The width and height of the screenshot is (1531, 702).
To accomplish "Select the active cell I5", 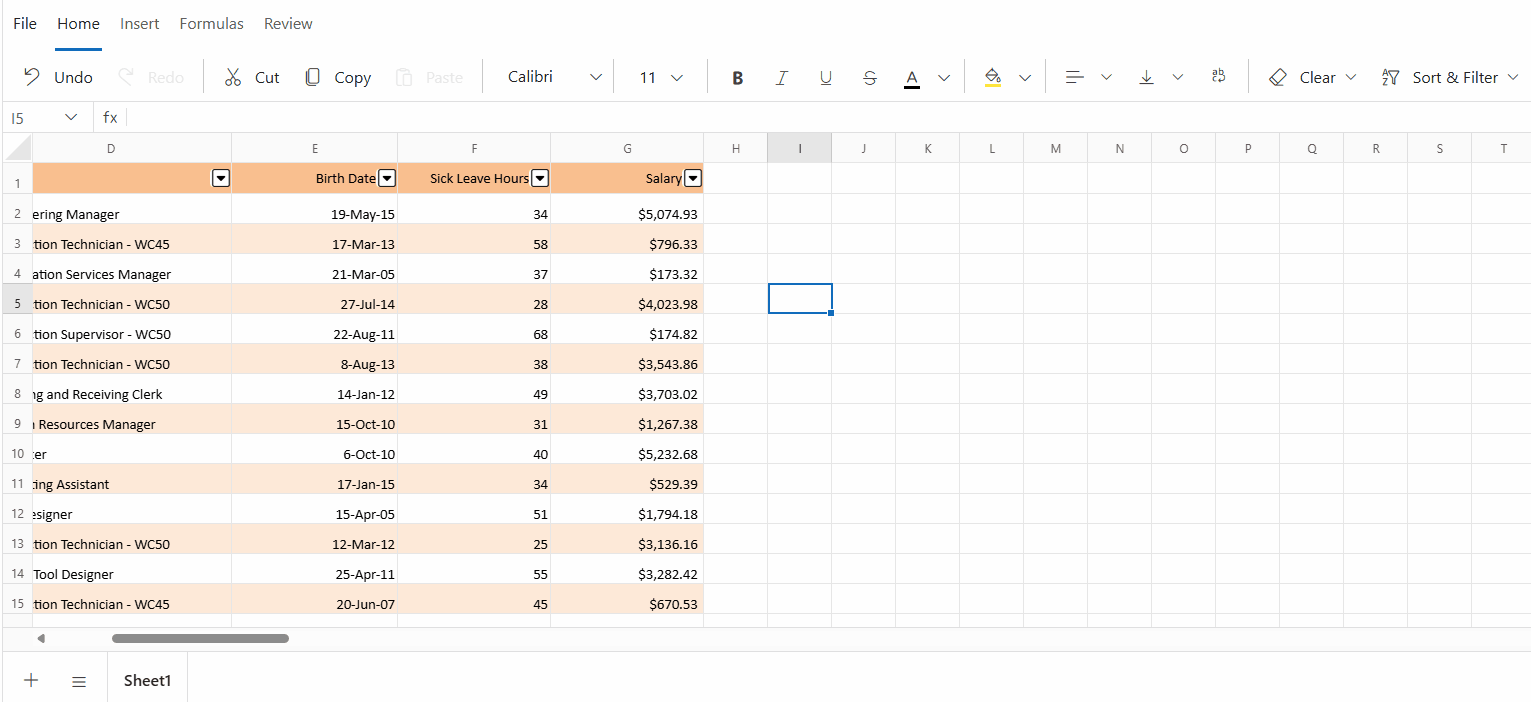I will pos(800,298).
